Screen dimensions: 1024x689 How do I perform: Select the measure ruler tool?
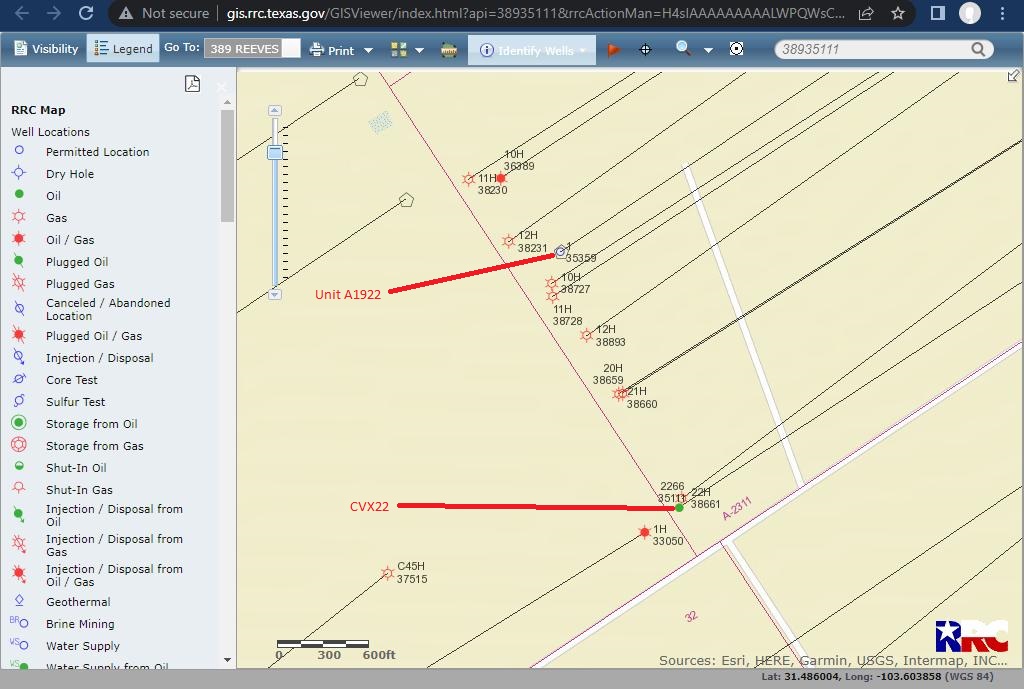coord(449,50)
